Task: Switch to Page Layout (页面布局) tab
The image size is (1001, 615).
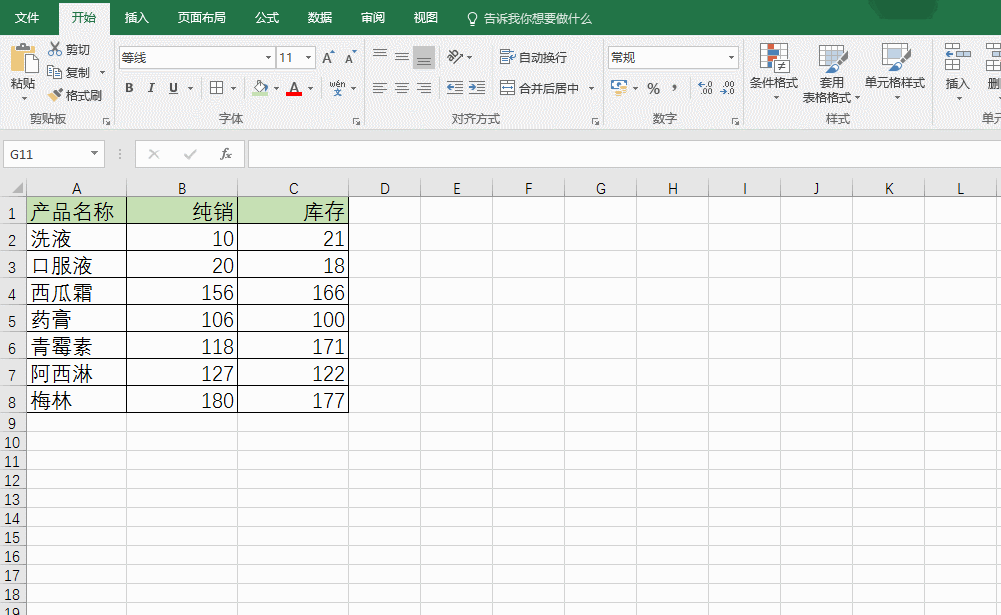Action: 202,18
